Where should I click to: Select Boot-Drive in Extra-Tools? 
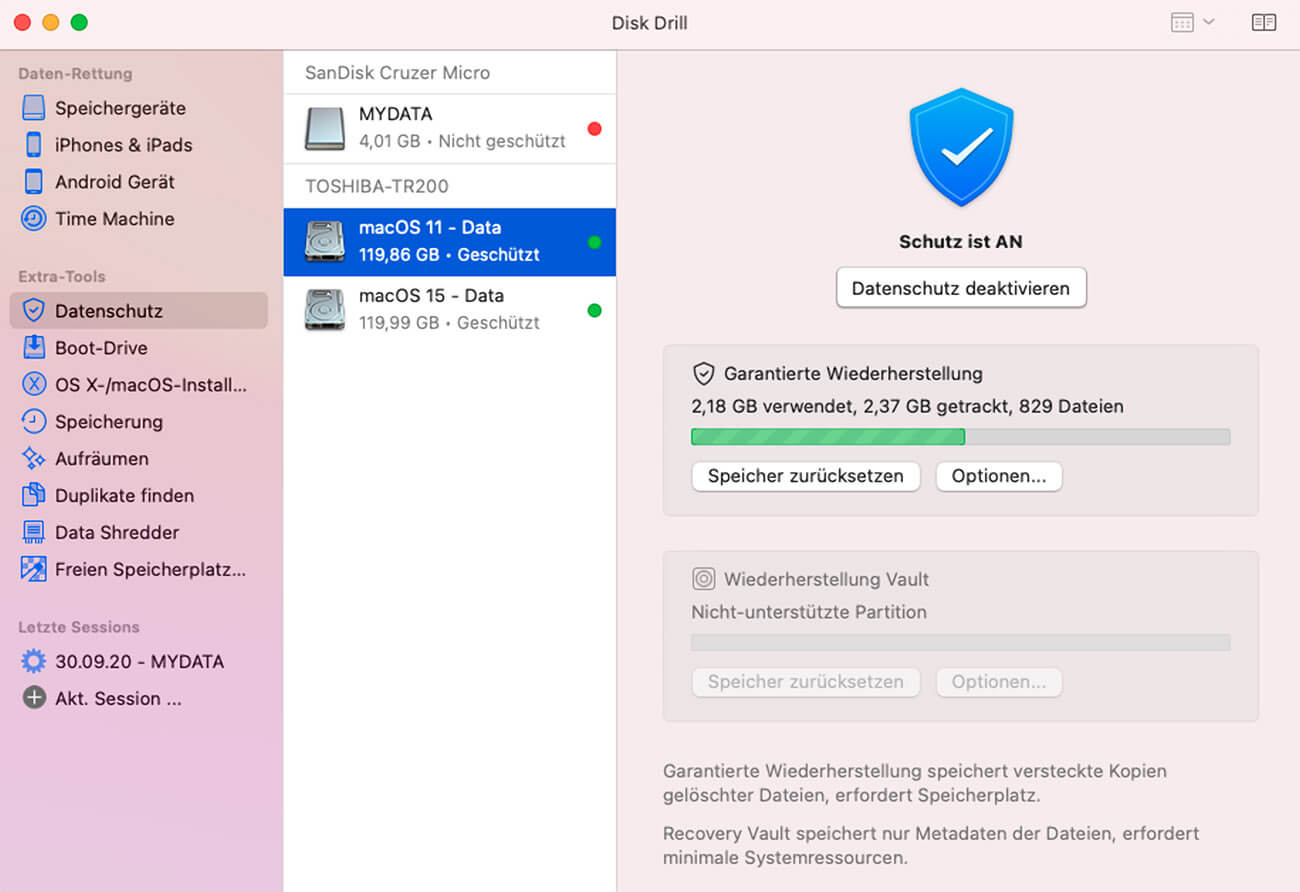point(139,348)
